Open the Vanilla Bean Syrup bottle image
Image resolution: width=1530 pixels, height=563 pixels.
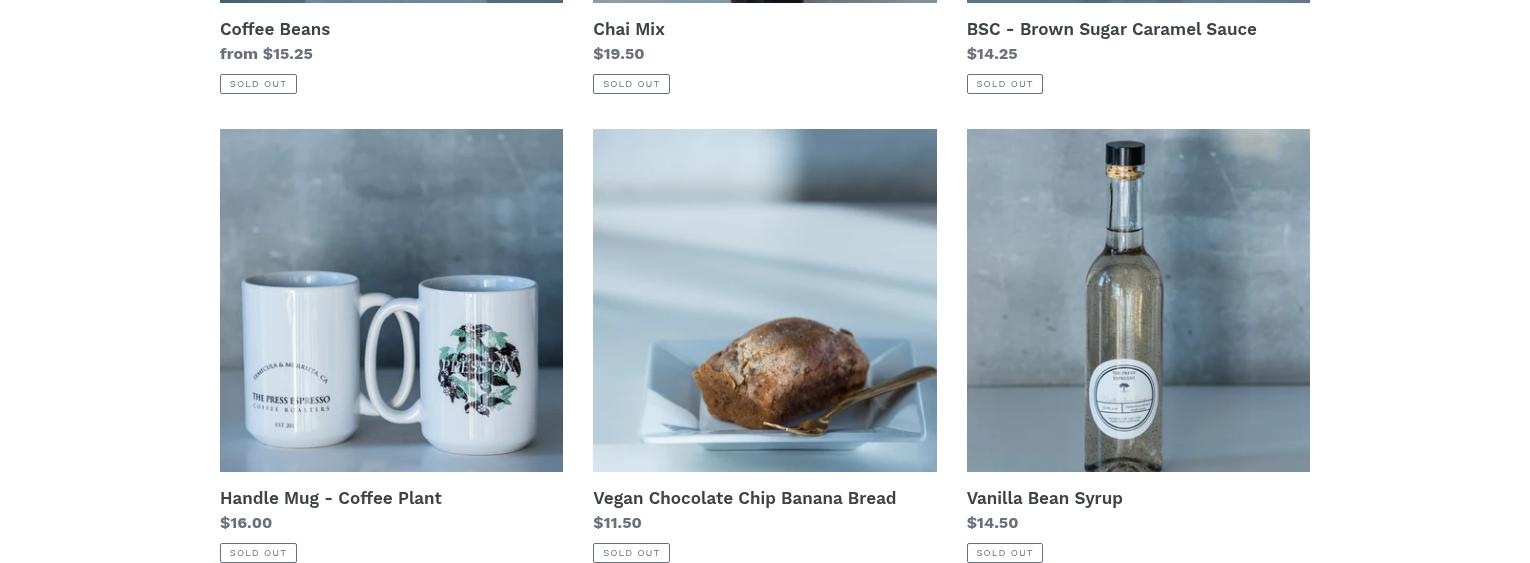(1138, 300)
